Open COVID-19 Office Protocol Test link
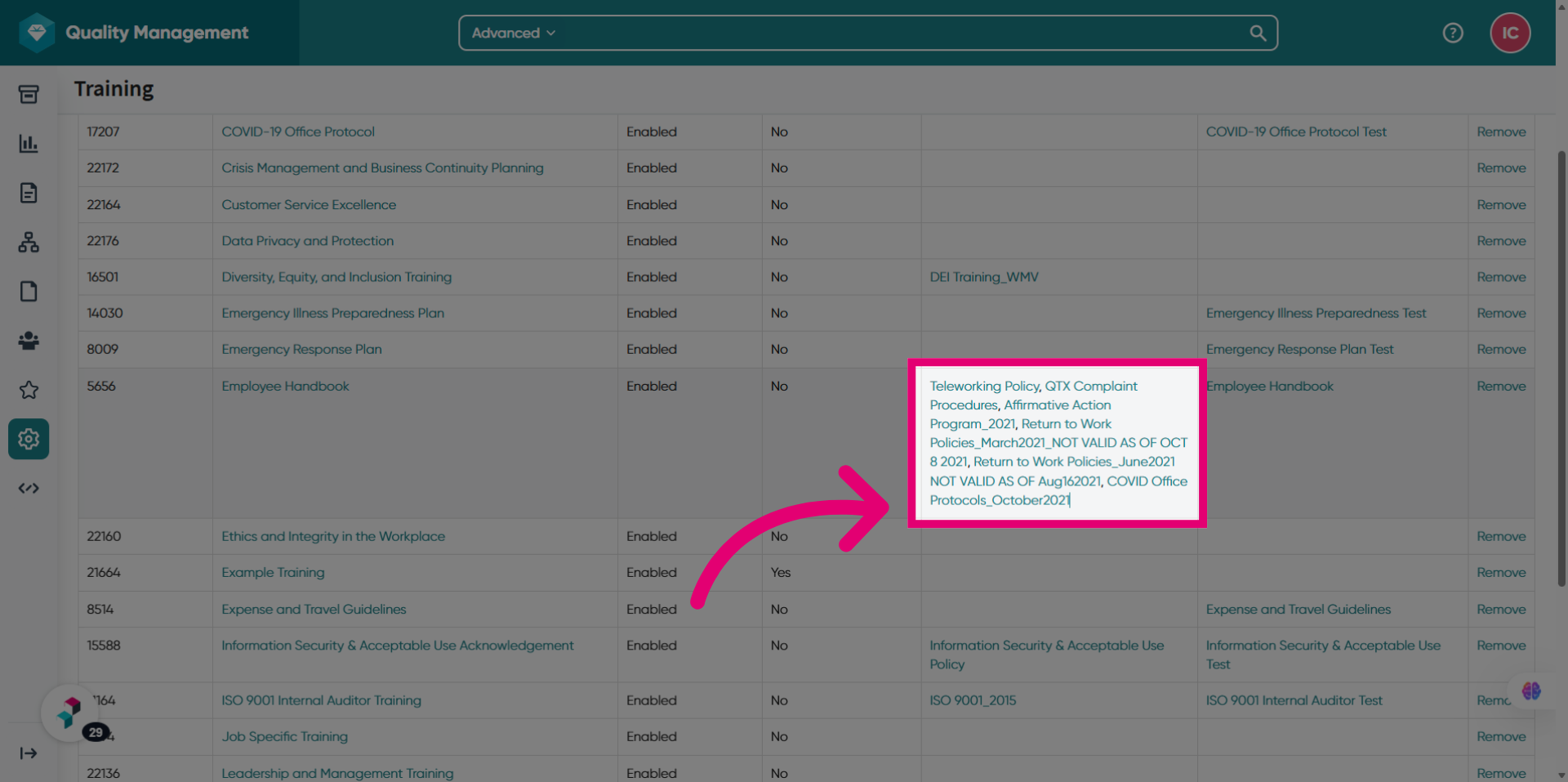The image size is (1568, 782). coord(1296,132)
